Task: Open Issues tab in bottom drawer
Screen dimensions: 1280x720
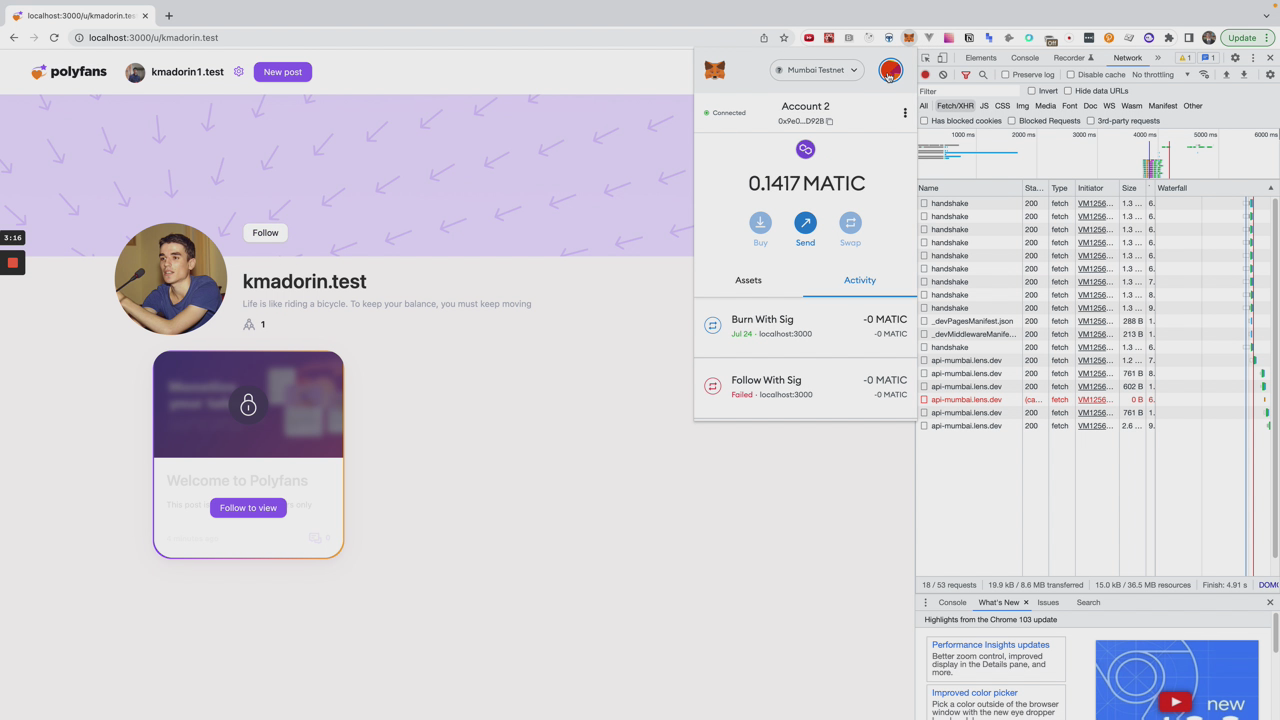Action: pyautogui.click(x=1048, y=603)
